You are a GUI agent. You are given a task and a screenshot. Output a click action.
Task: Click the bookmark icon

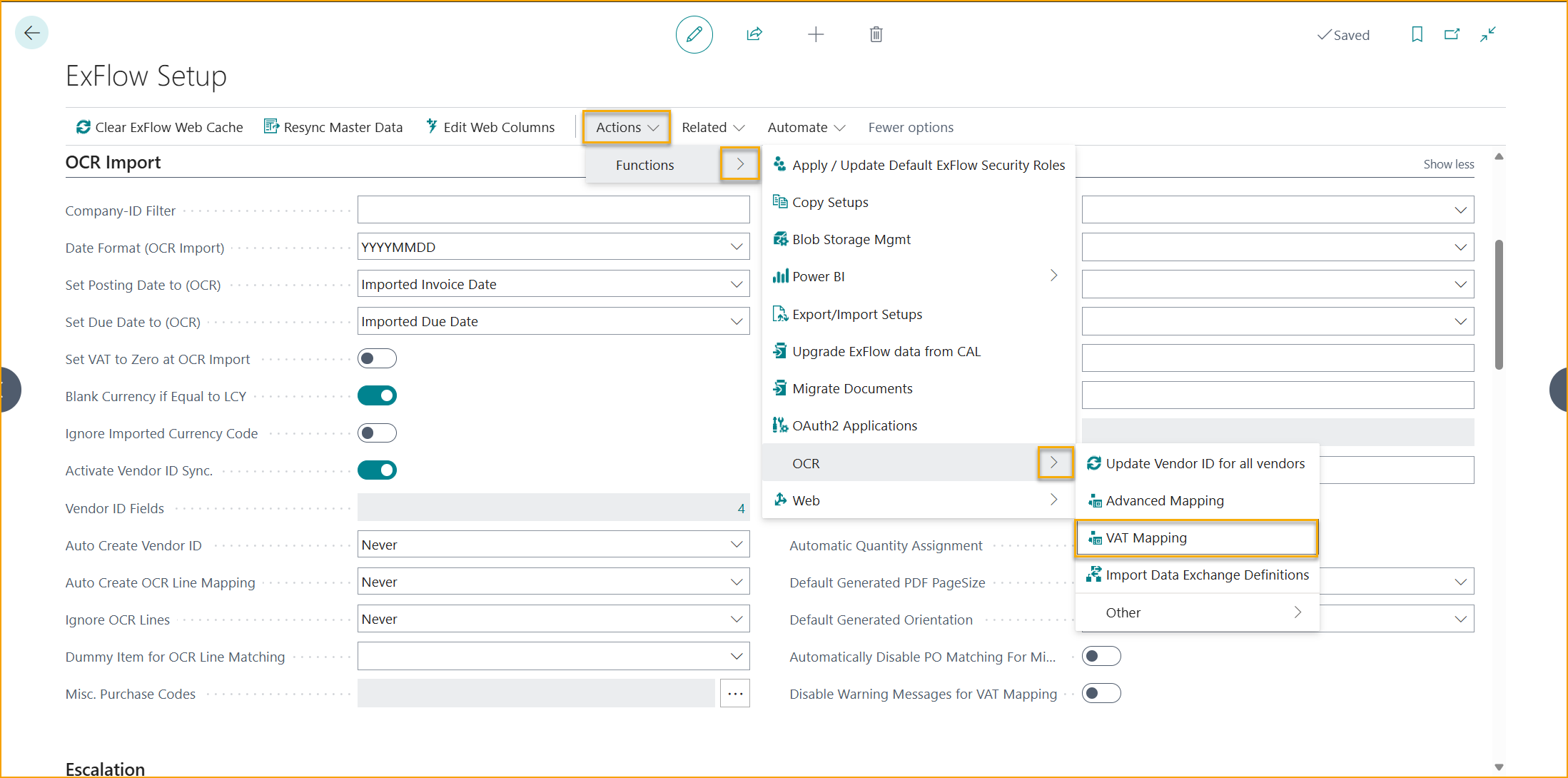point(1417,34)
